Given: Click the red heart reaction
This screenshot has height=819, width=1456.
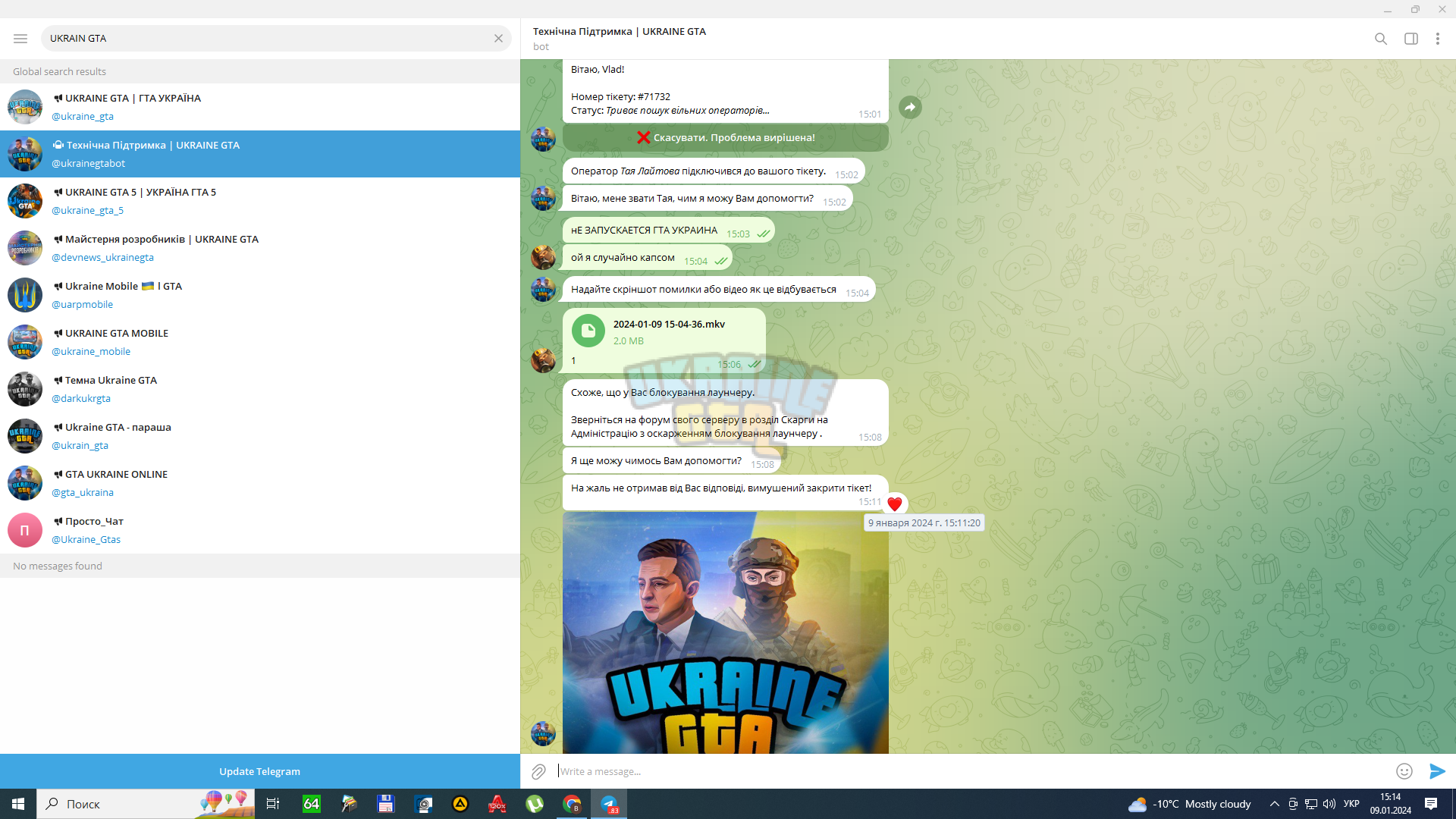Looking at the screenshot, I should coord(895,504).
